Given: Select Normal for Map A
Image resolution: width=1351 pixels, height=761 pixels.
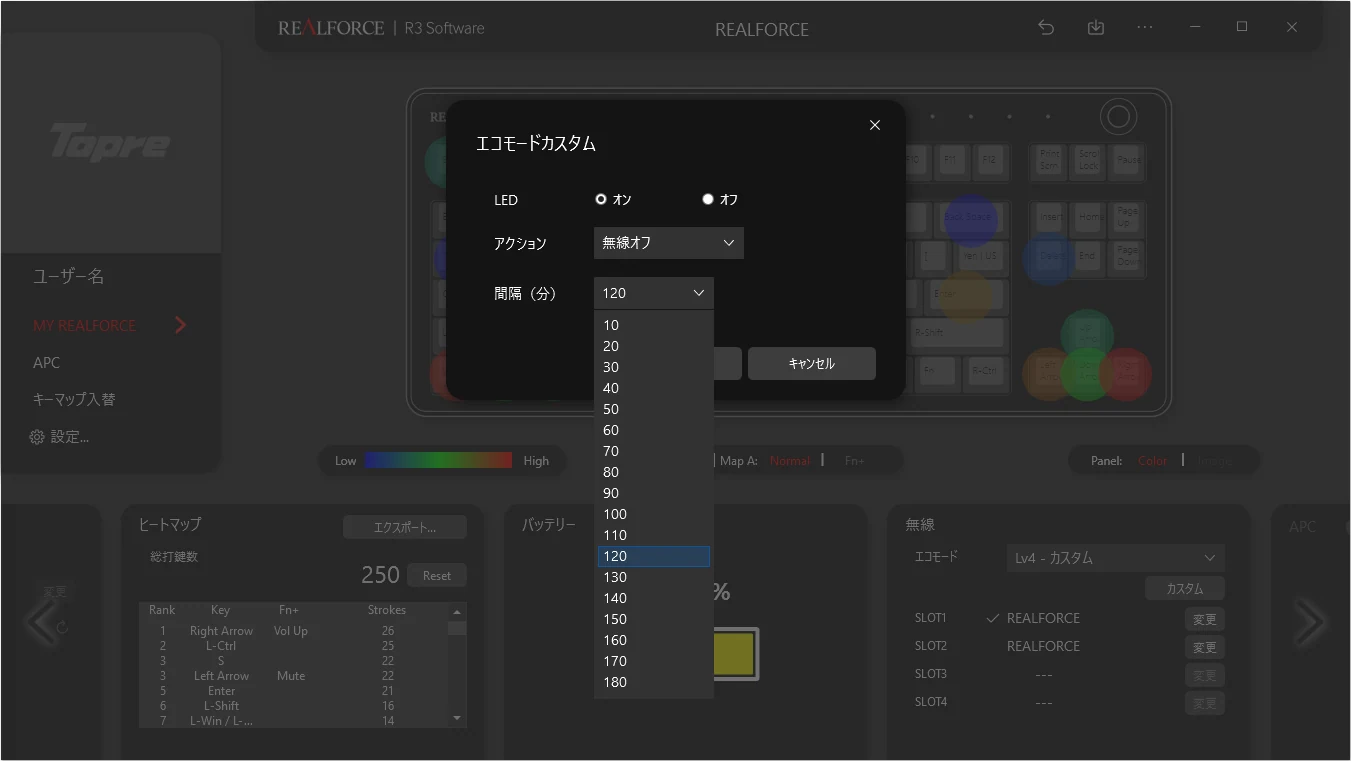Looking at the screenshot, I should point(790,461).
